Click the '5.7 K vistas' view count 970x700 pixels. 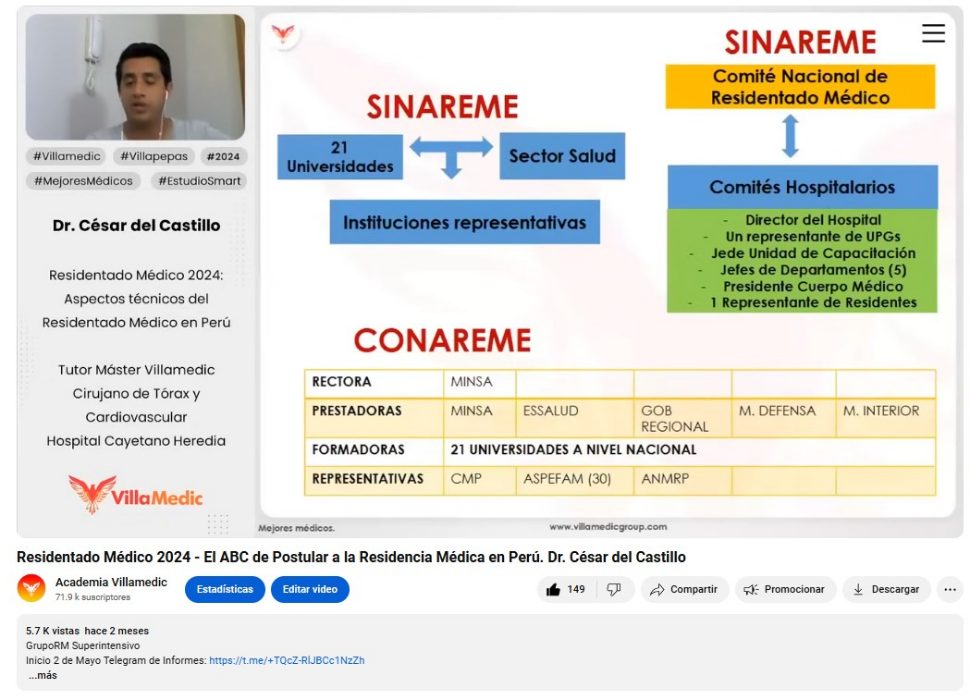tap(53, 631)
